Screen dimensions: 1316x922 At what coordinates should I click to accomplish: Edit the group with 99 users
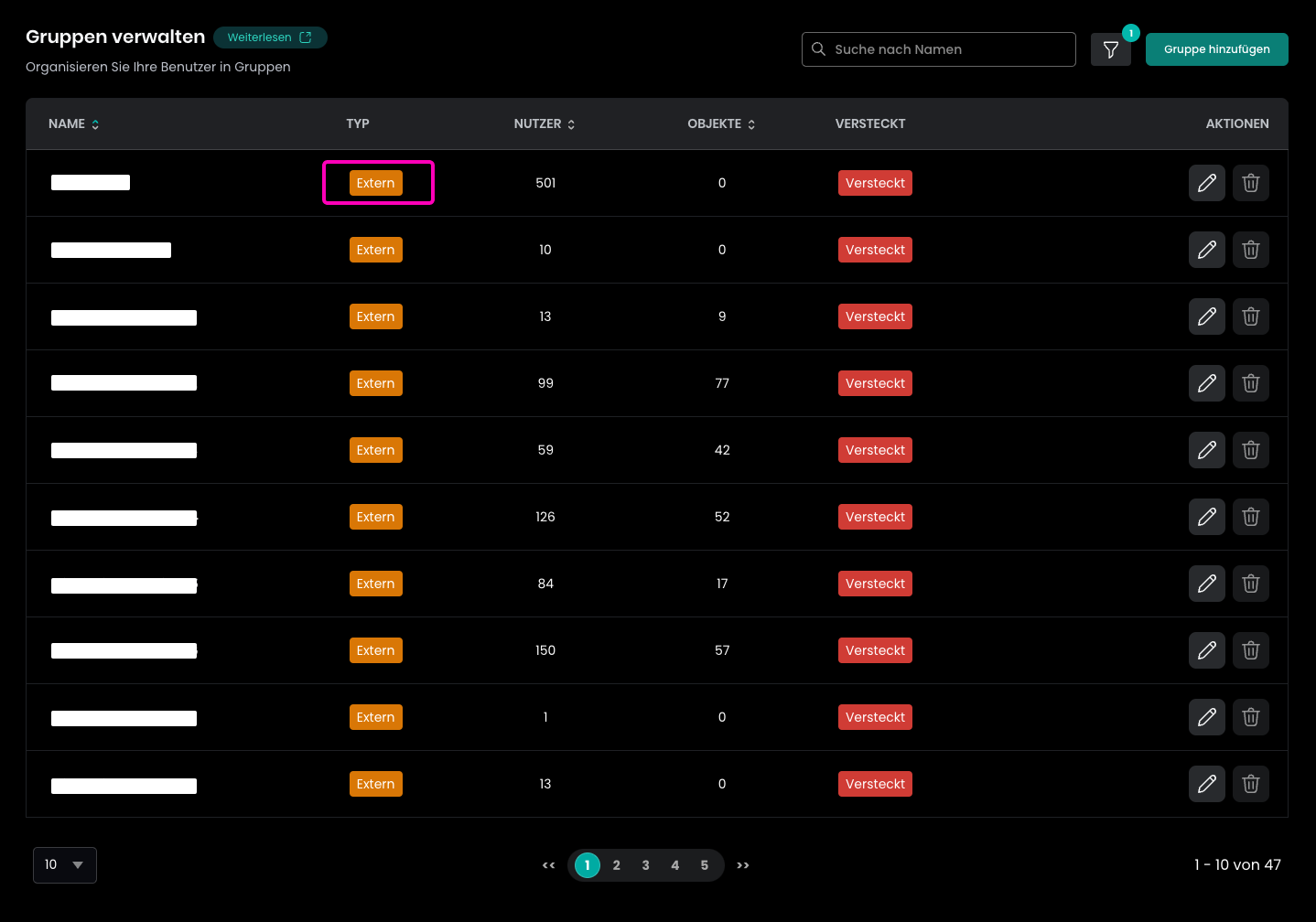(x=1206, y=383)
